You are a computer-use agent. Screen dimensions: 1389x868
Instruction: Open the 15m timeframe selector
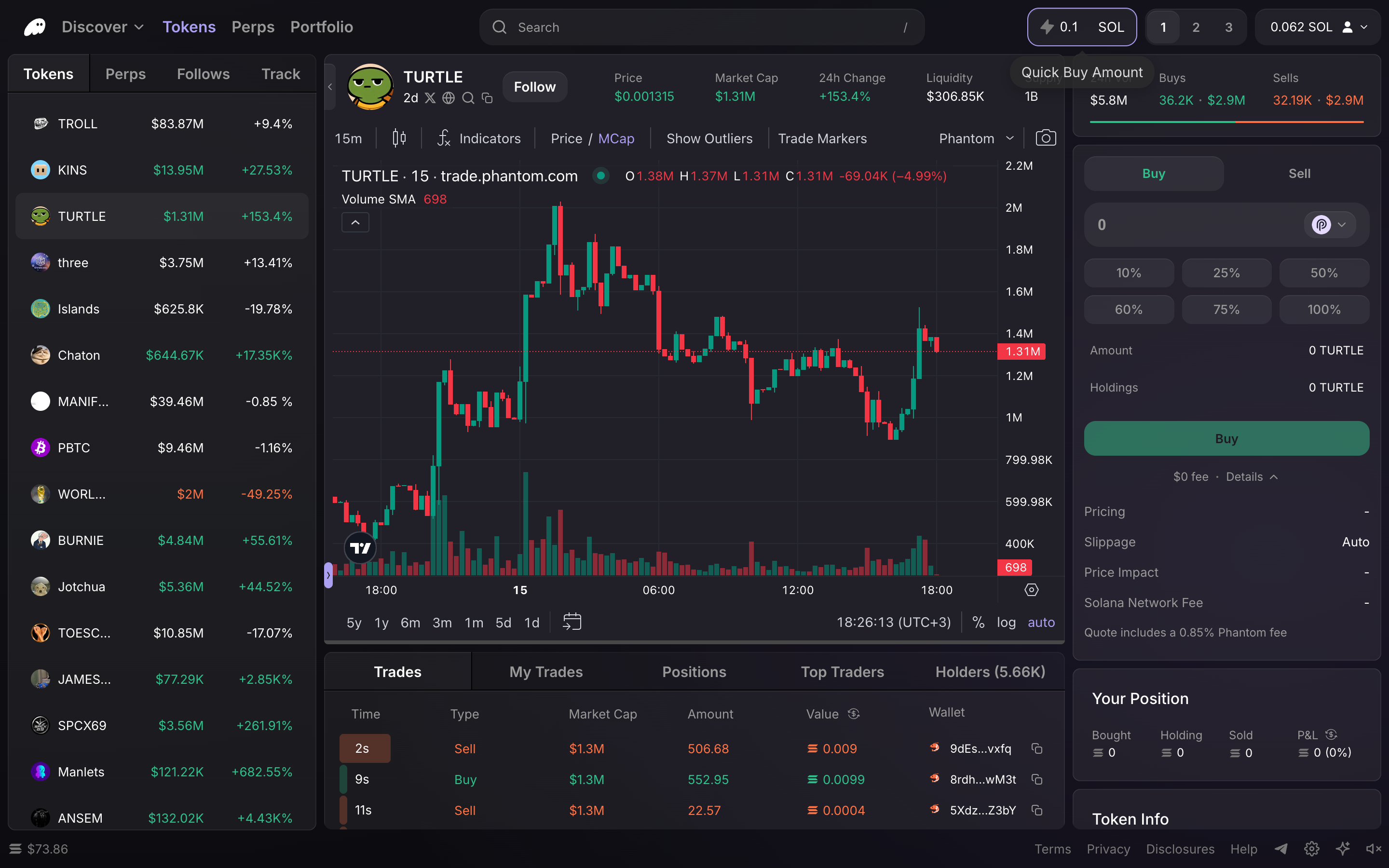(x=348, y=138)
